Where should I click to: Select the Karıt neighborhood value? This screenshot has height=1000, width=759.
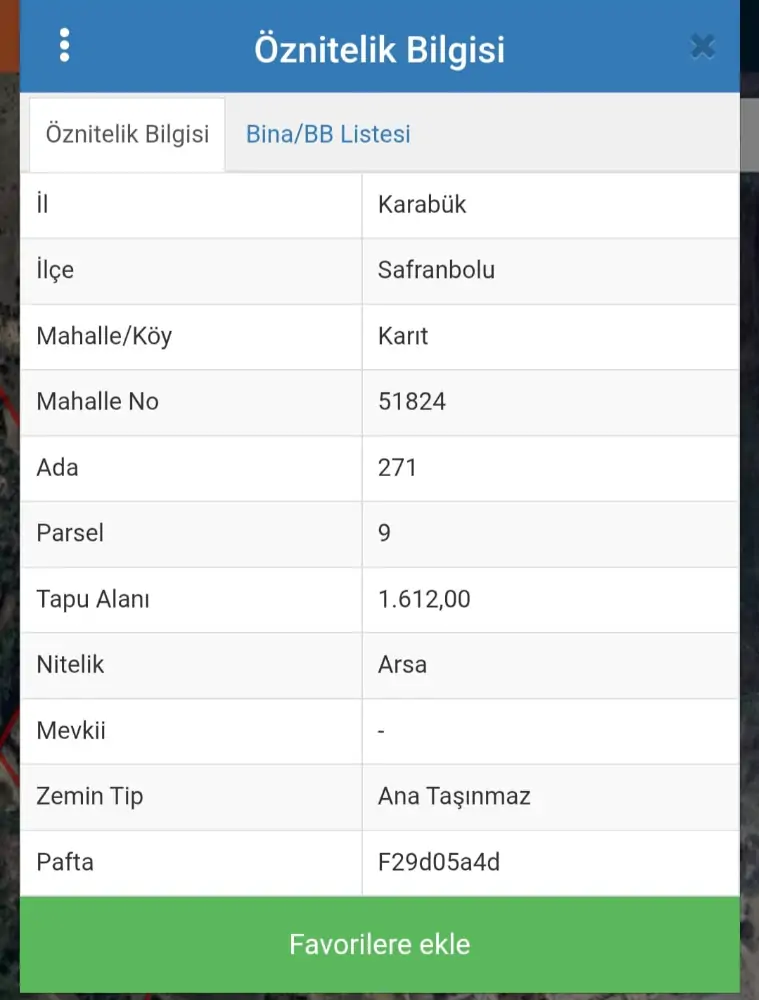403,336
